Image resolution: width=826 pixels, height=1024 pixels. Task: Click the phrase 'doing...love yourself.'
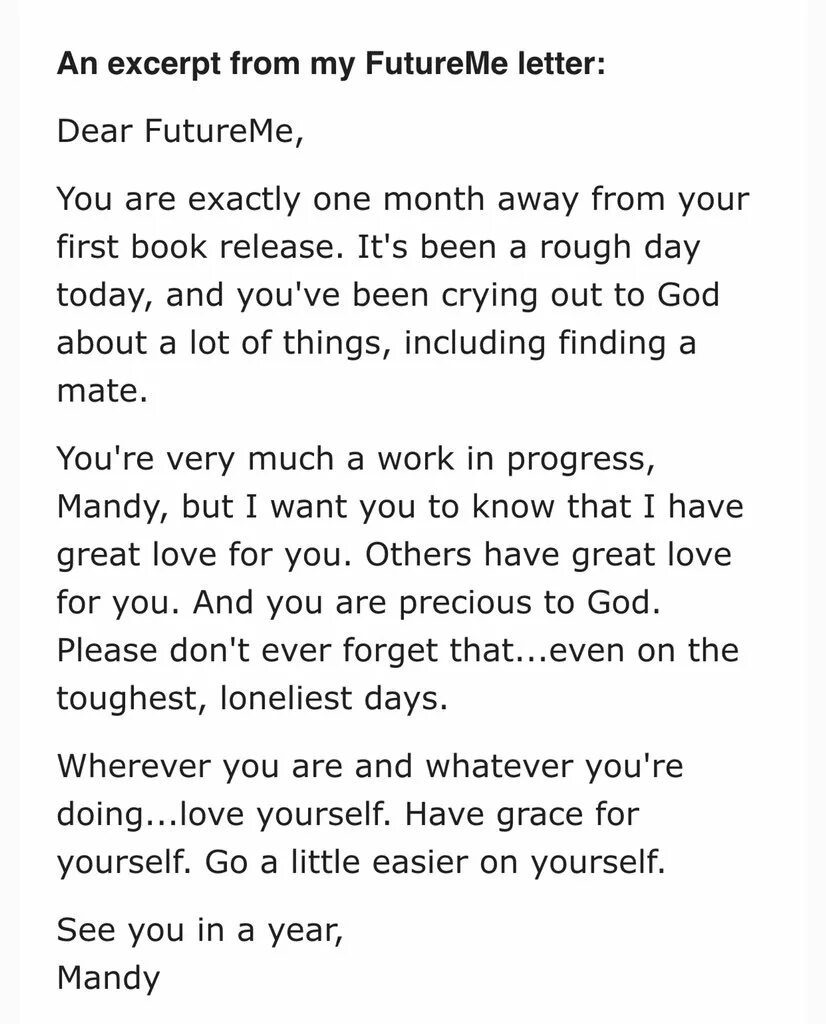tap(224, 814)
